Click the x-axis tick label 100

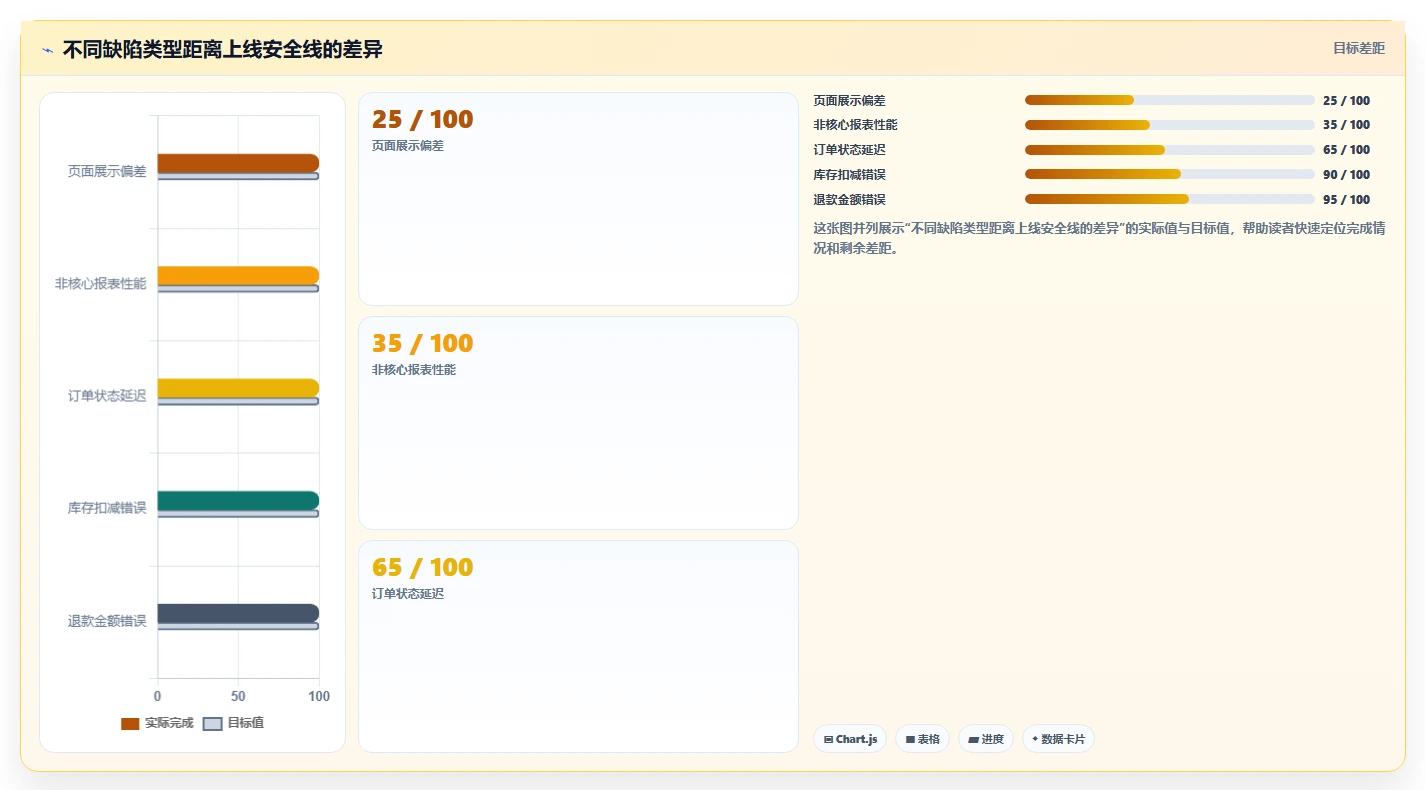[x=319, y=696]
